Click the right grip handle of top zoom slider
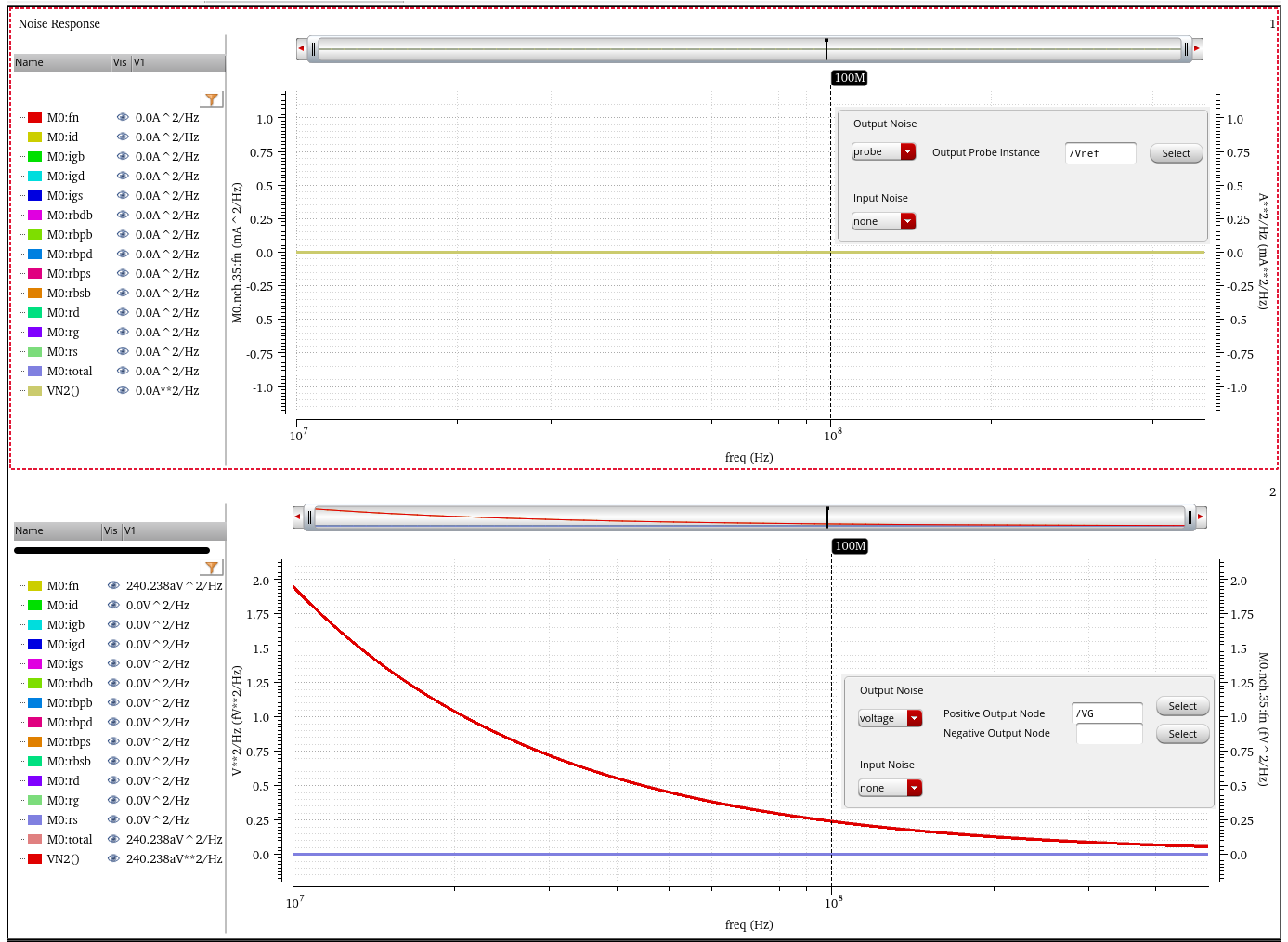This screenshot has height=942, width=1288. coord(1186,49)
